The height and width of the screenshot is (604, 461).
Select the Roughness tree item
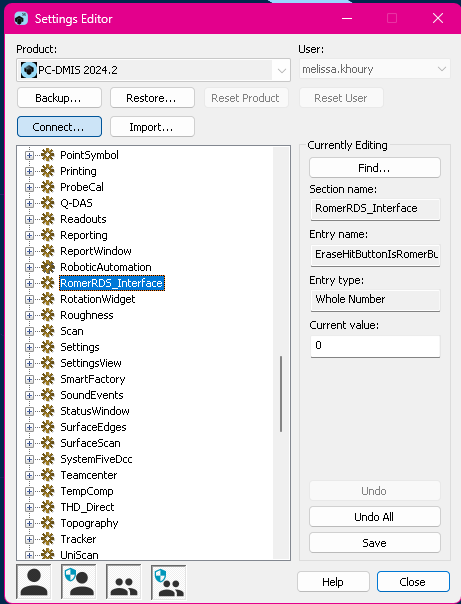(87, 315)
